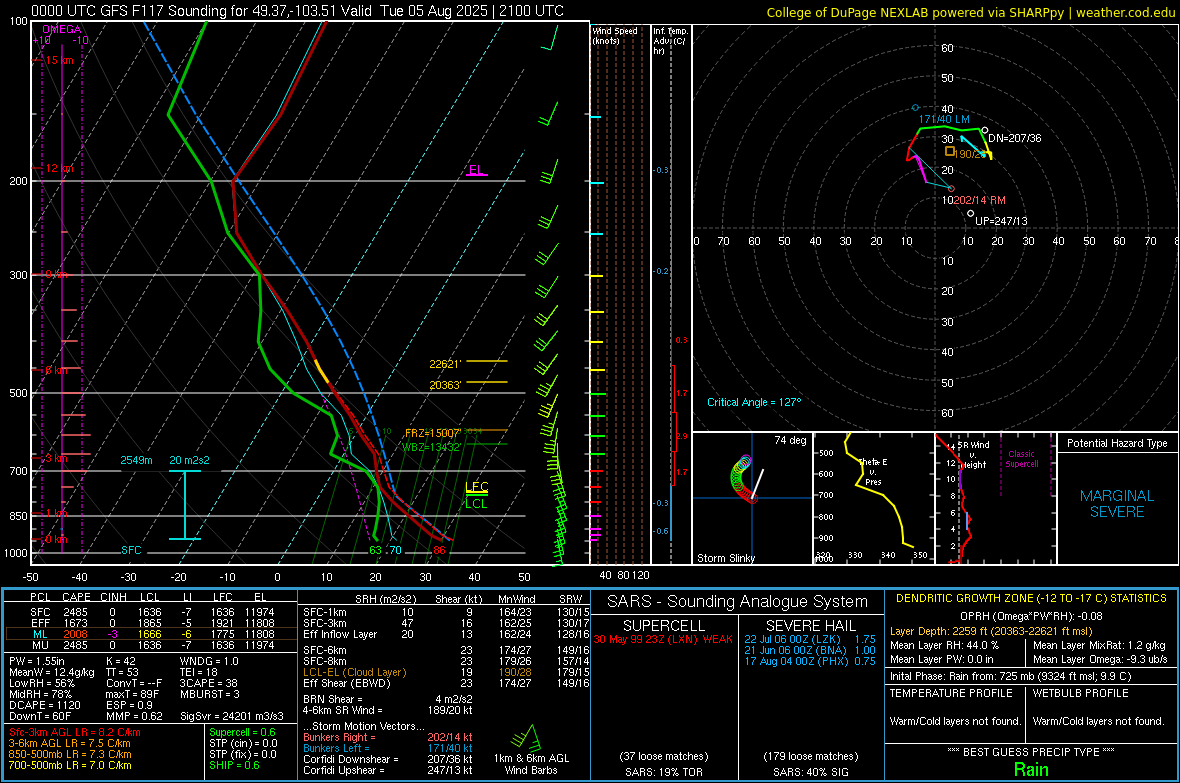The width and height of the screenshot is (1180, 783).
Task: Click the Classic Supercell label
Action: (1021, 459)
